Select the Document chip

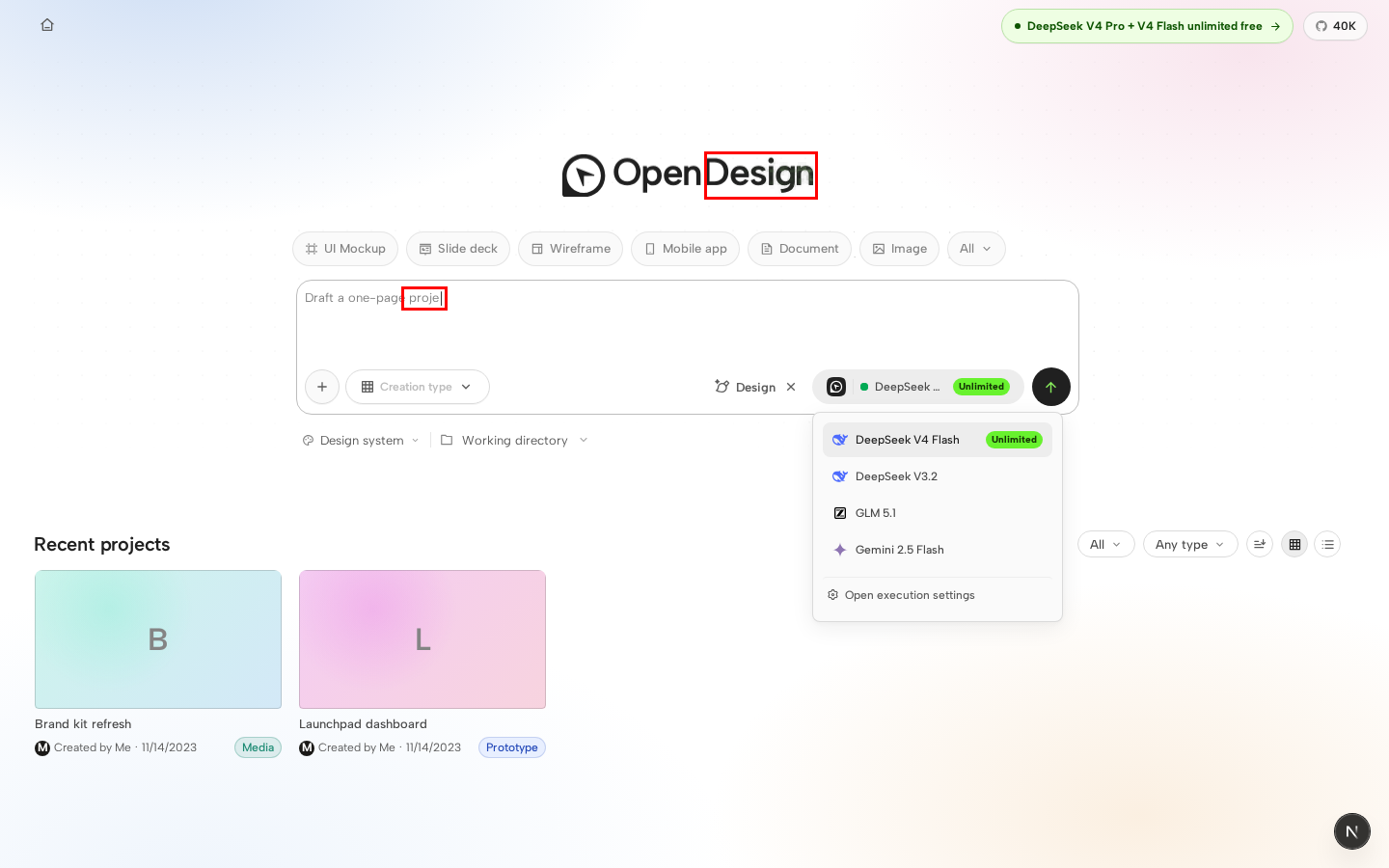800,249
